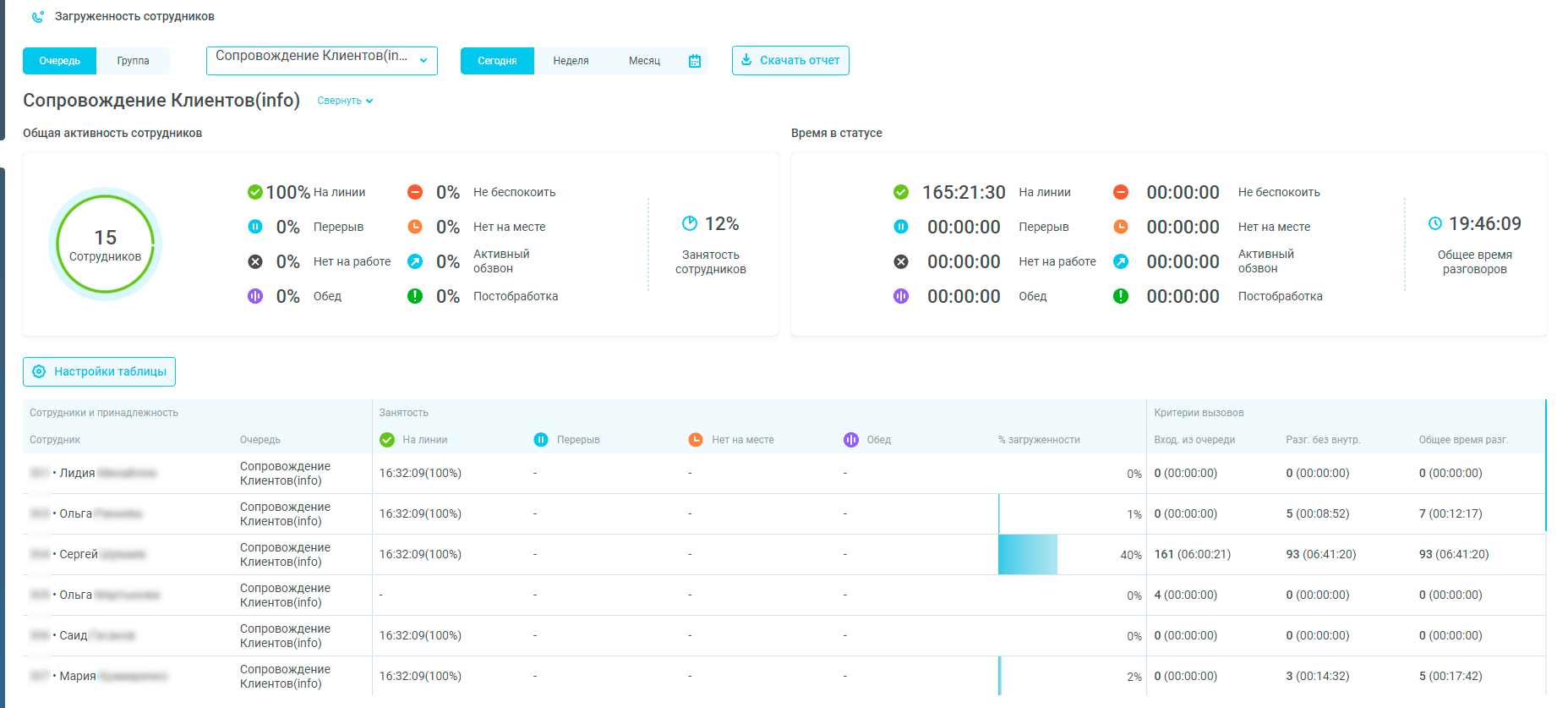
Task: Click the green On line status icon in the activity panel
Action: 254,192
